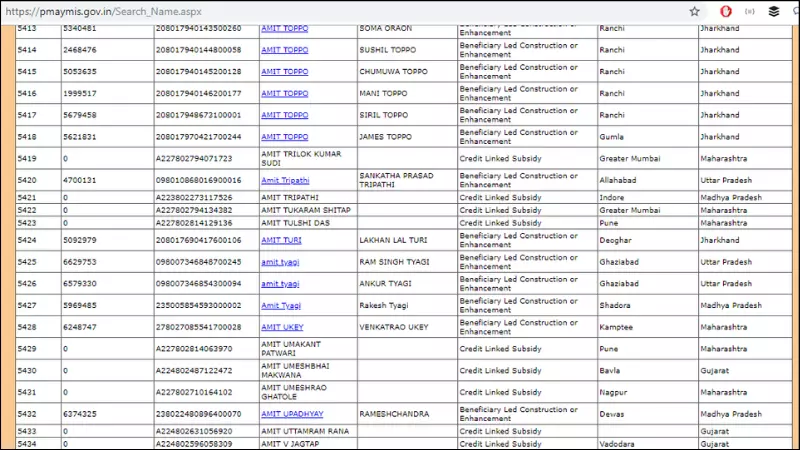Click father name JAMES TOPPO

coord(385,137)
